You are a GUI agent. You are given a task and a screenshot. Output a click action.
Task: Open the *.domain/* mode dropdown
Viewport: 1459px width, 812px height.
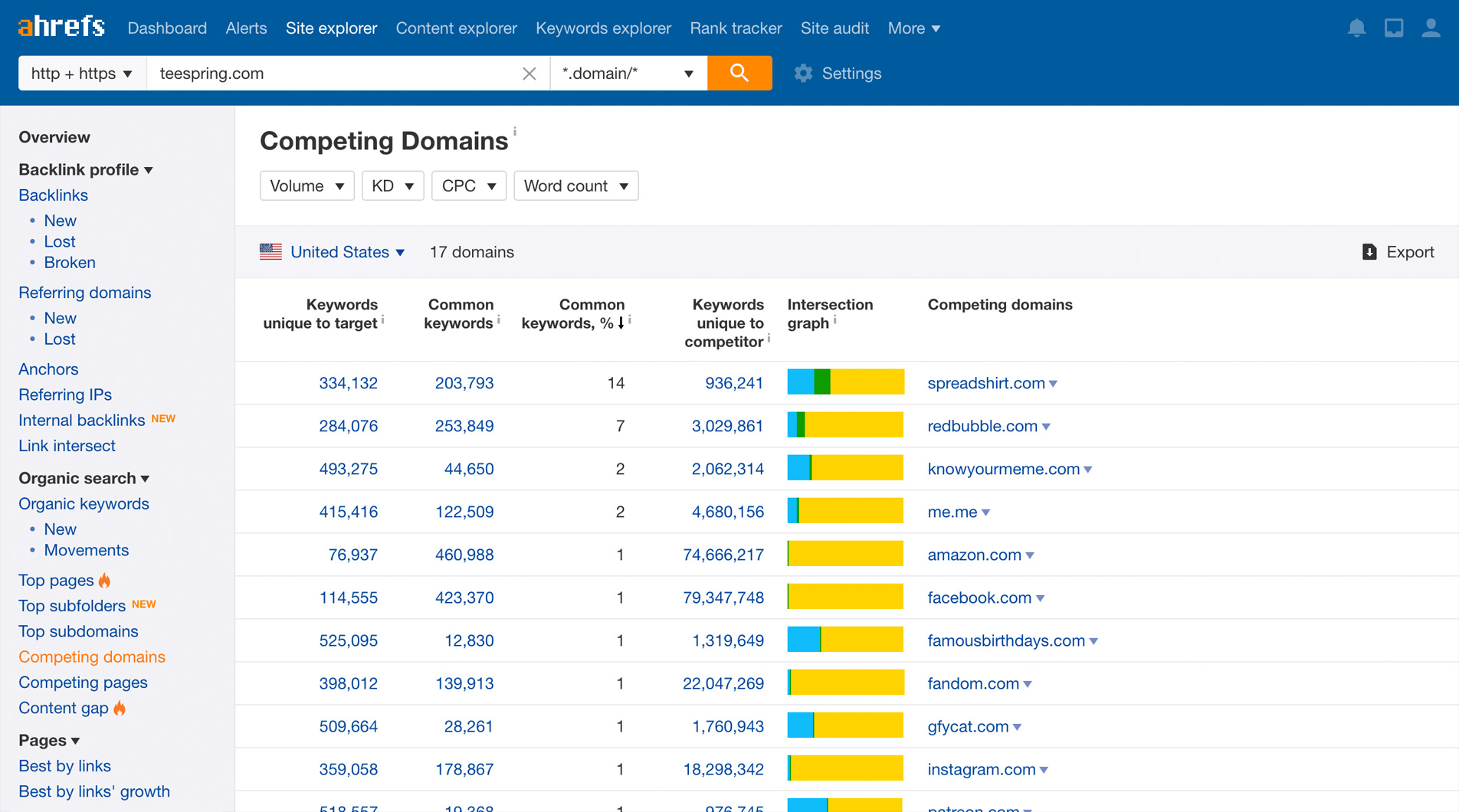pos(628,74)
